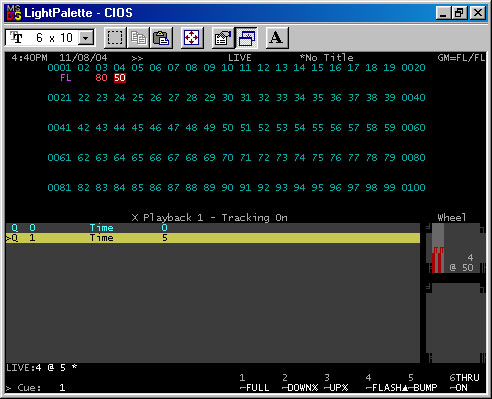492x399 pixels.
Task: Click the 6 x 10 font size box
Action: coord(50,37)
